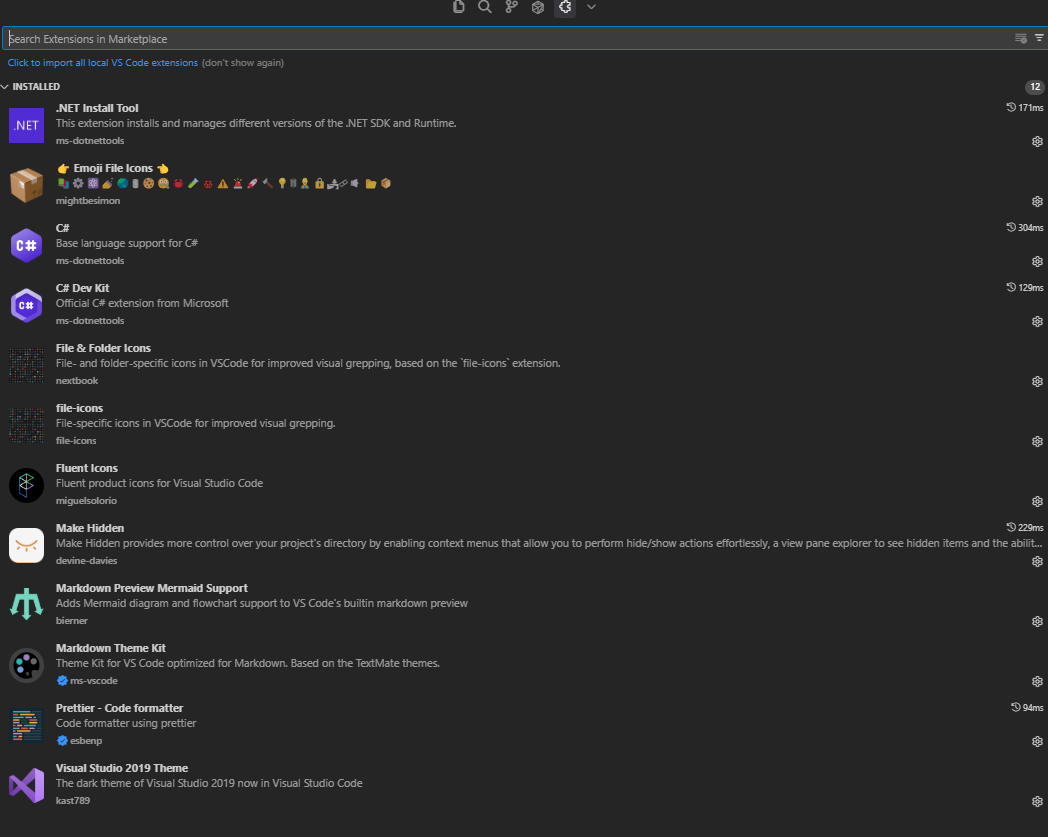Click to import all local VS Code extensions
The height and width of the screenshot is (837, 1048).
tap(103, 63)
